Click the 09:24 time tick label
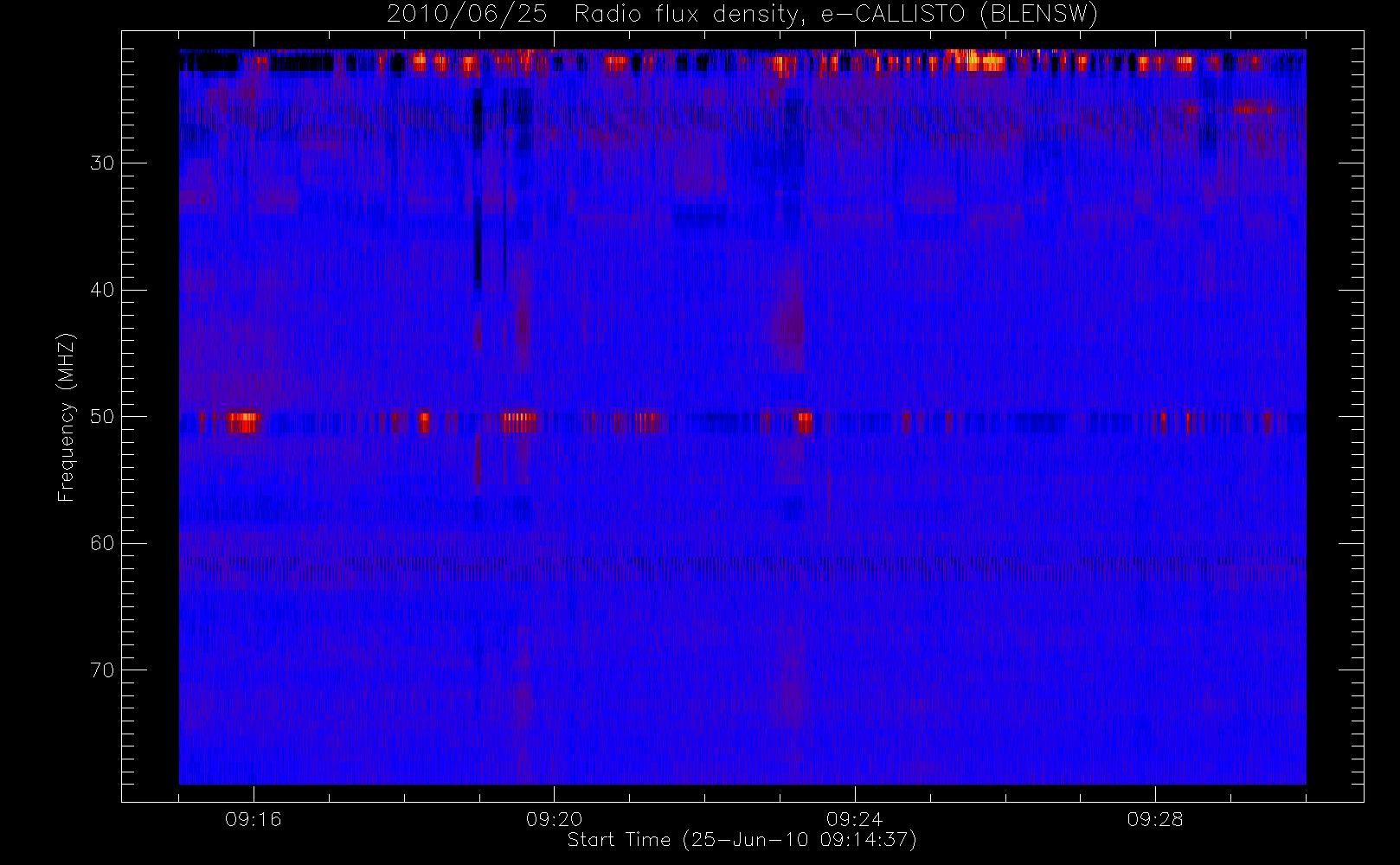The width and height of the screenshot is (1400, 865). [855, 819]
